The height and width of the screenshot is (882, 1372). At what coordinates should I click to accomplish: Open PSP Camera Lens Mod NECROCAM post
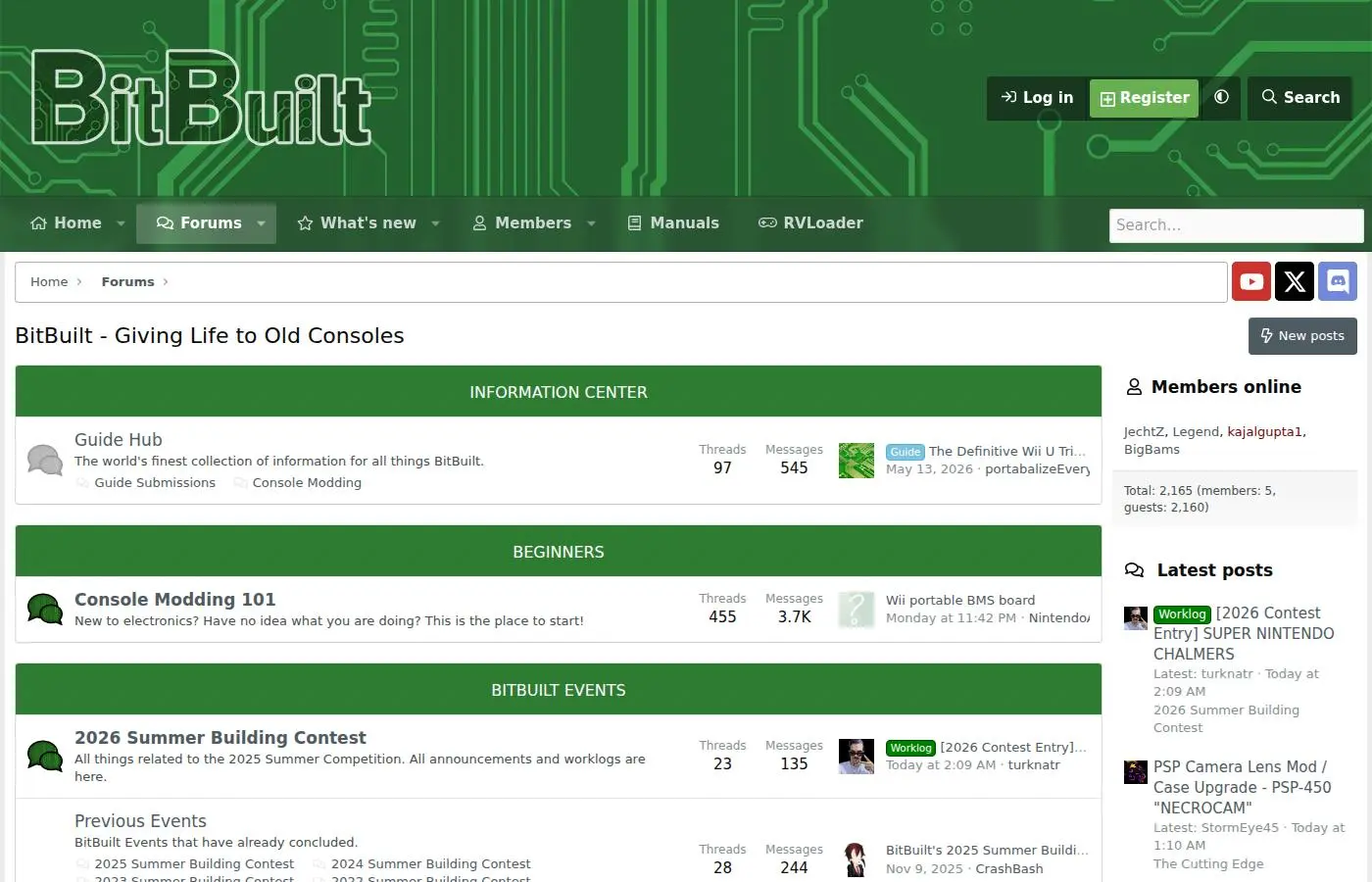[x=1243, y=787]
